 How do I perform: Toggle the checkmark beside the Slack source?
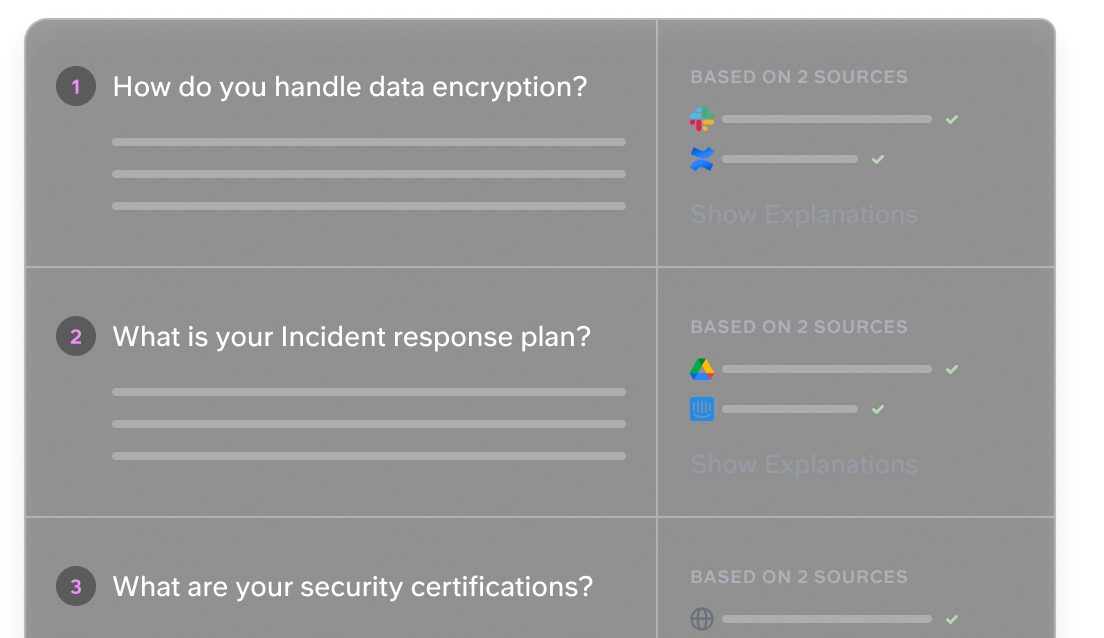click(952, 120)
